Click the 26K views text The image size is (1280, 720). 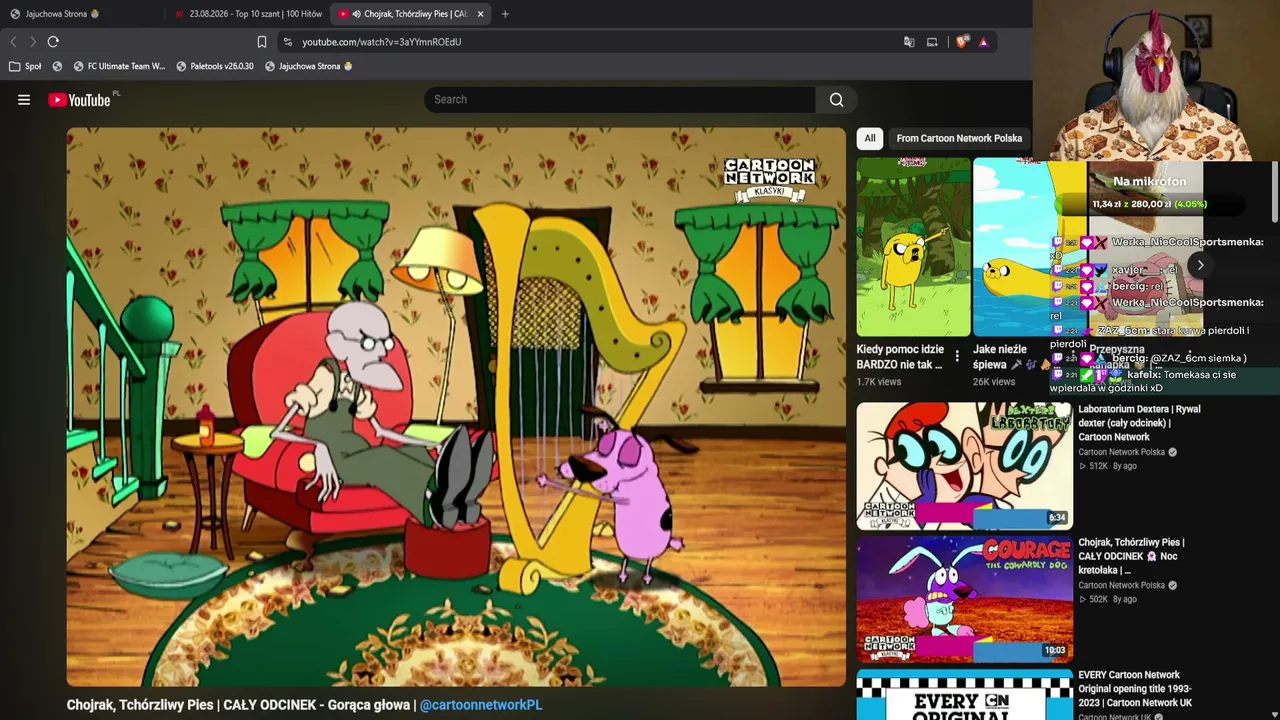pos(994,382)
